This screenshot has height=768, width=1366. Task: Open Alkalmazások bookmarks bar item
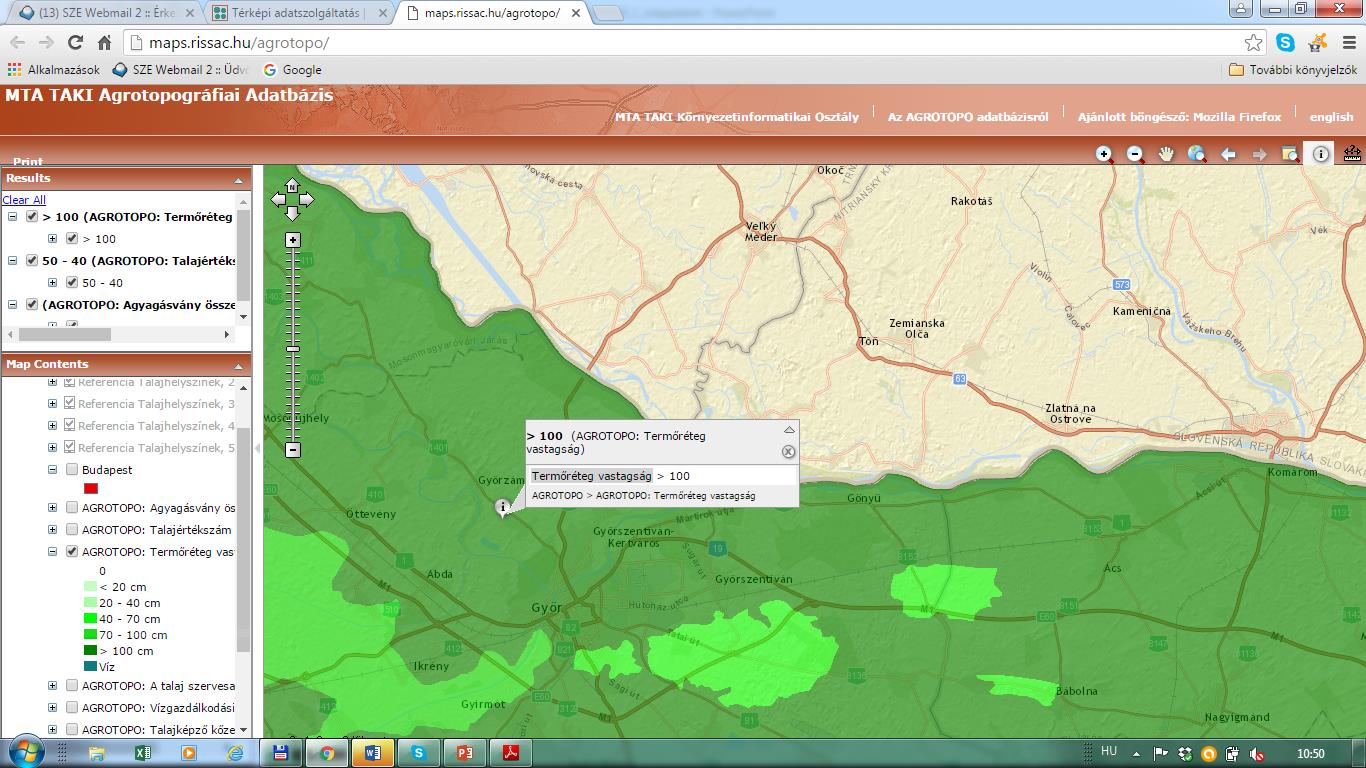coord(55,70)
